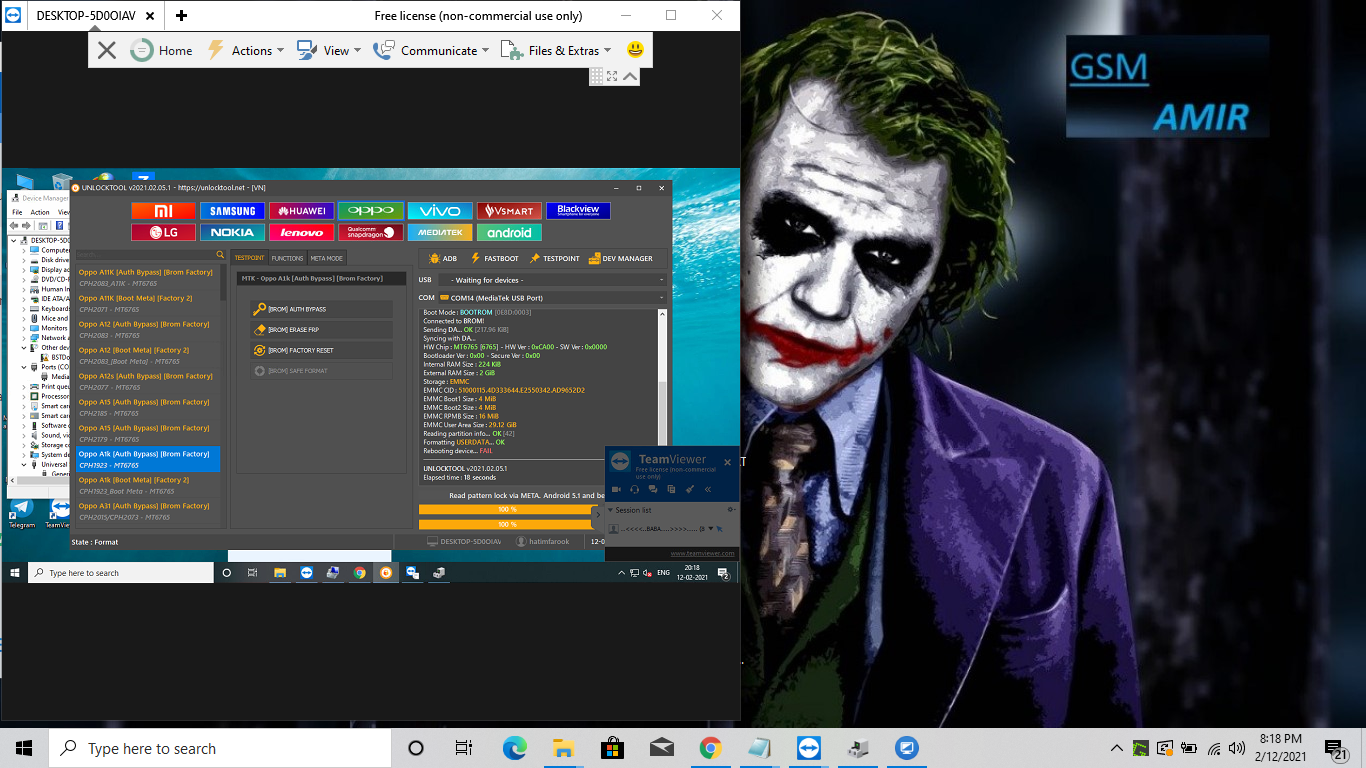Click the fullscreen icon under TeamViewer toolbar

(x=612, y=76)
